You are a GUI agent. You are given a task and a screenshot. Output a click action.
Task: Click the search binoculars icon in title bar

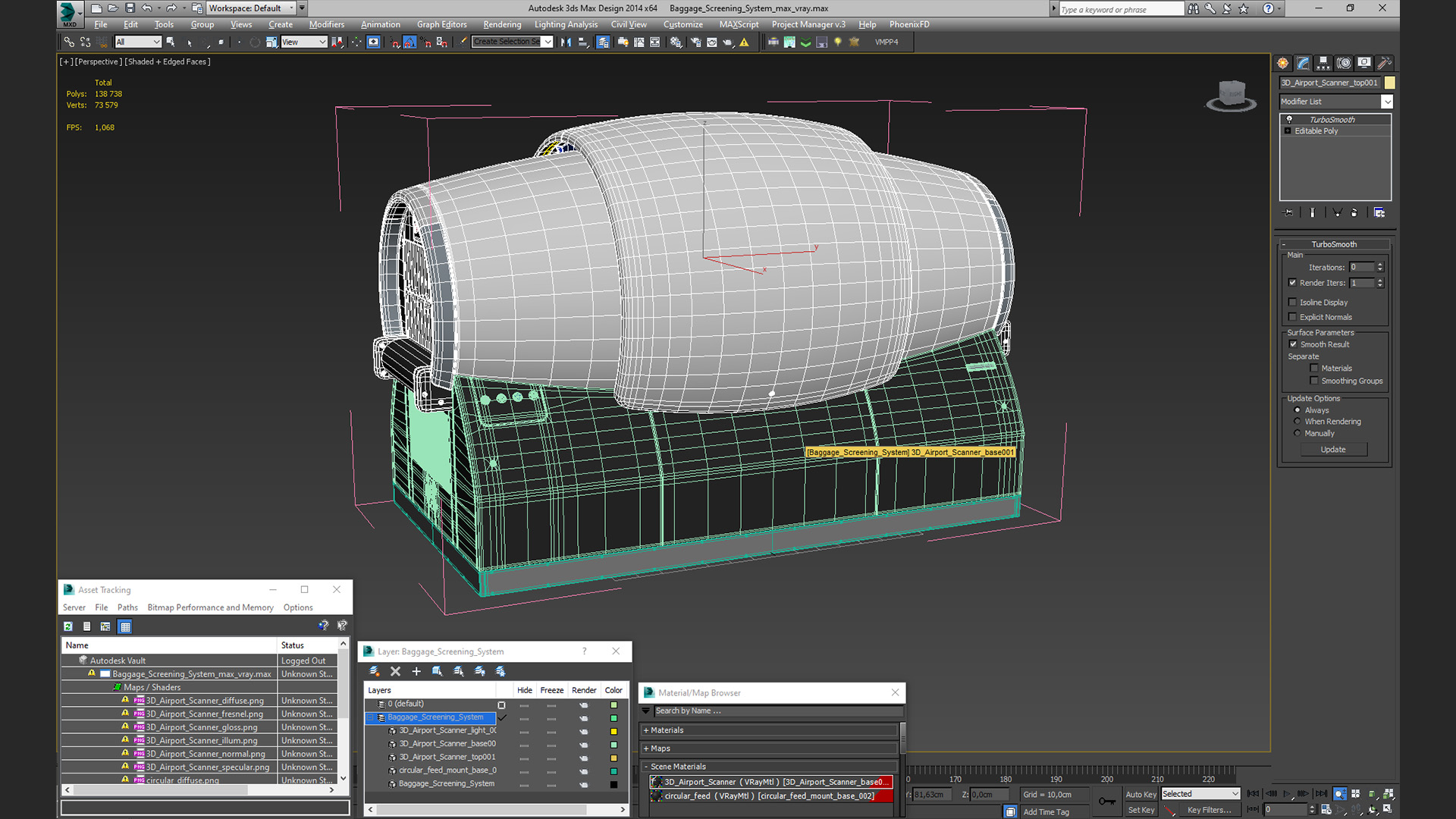click(1194, 9)
